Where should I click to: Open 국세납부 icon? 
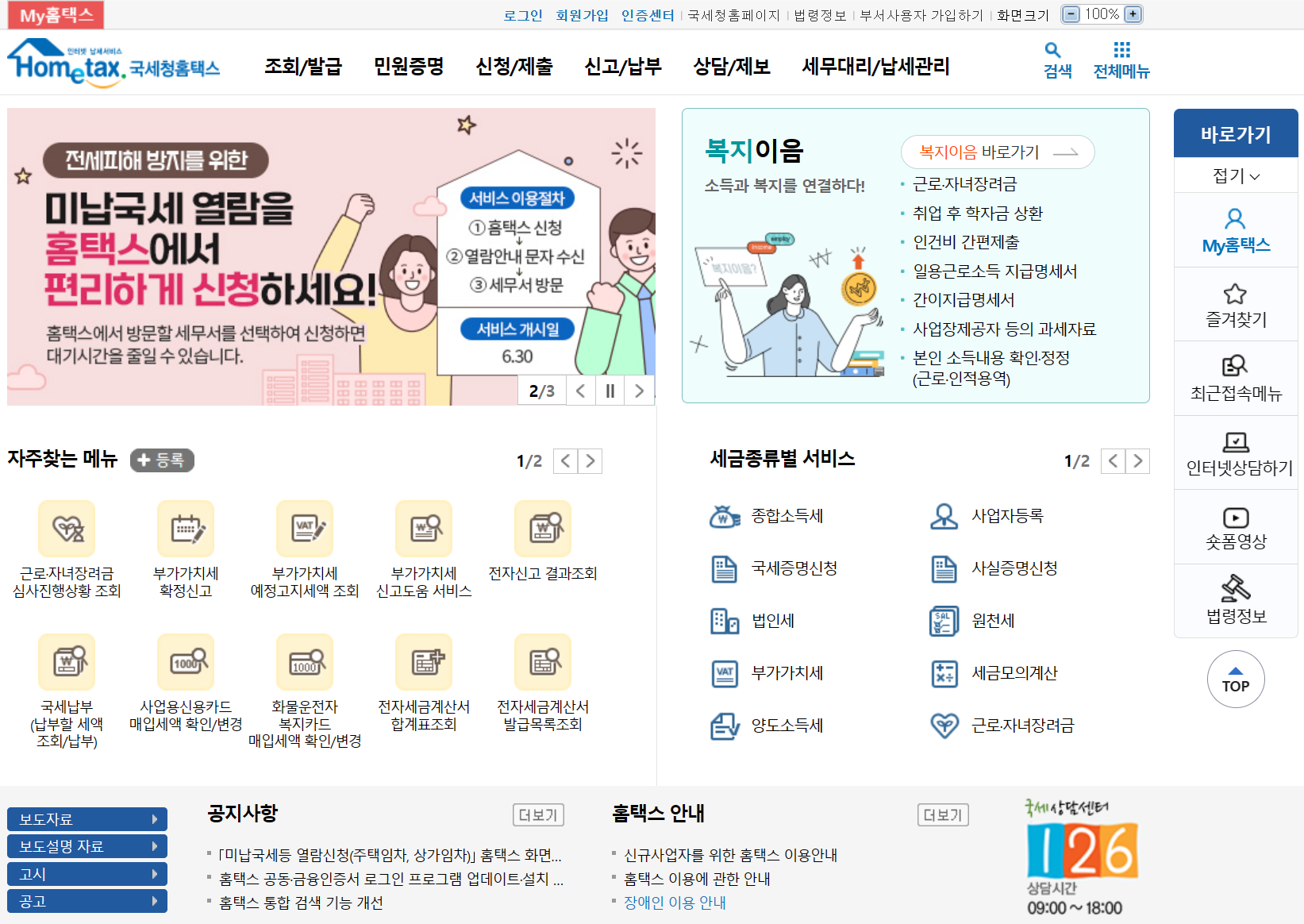[x=67, y=661]
